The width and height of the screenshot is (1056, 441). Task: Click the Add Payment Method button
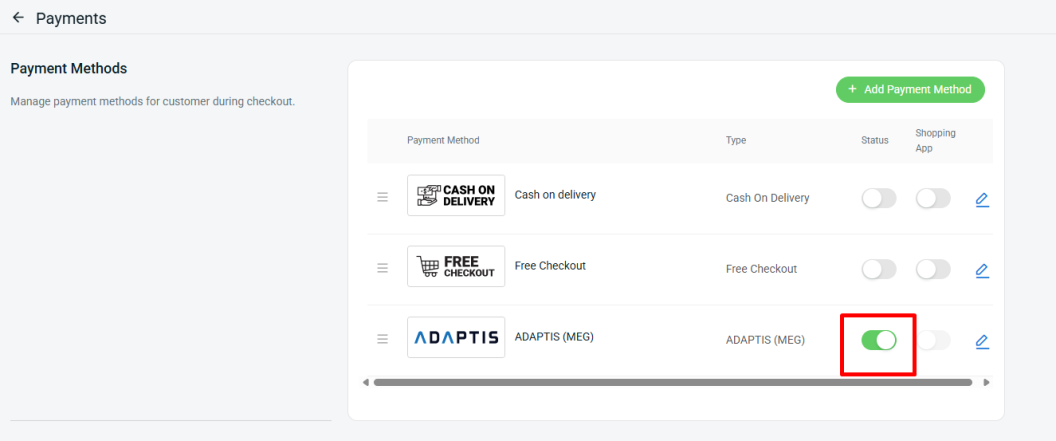click(910, 90)
